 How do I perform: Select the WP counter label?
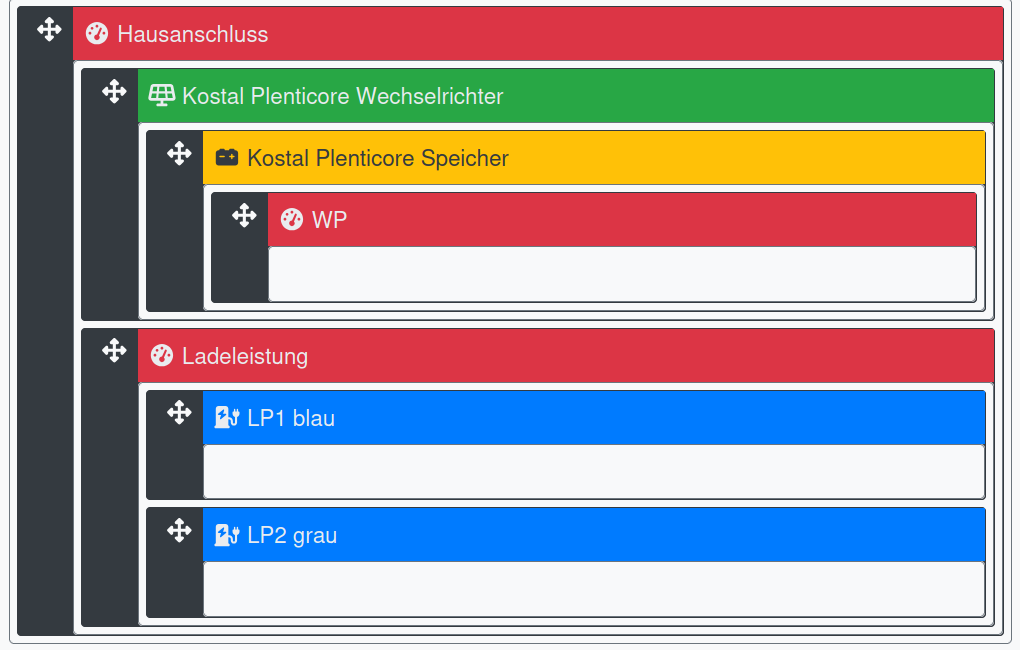click(x=329, y=220)
